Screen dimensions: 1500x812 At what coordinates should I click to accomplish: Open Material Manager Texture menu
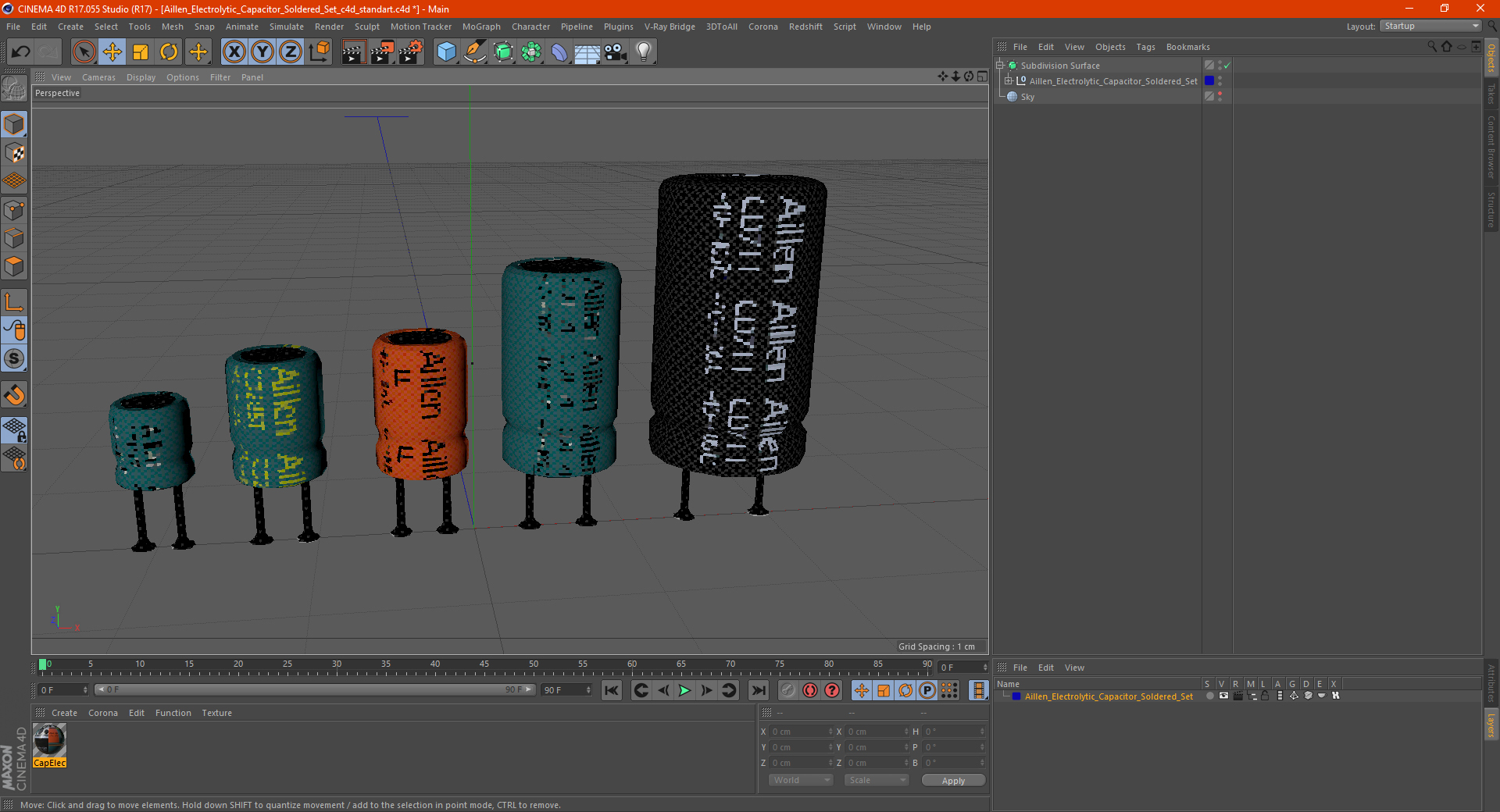216,713
